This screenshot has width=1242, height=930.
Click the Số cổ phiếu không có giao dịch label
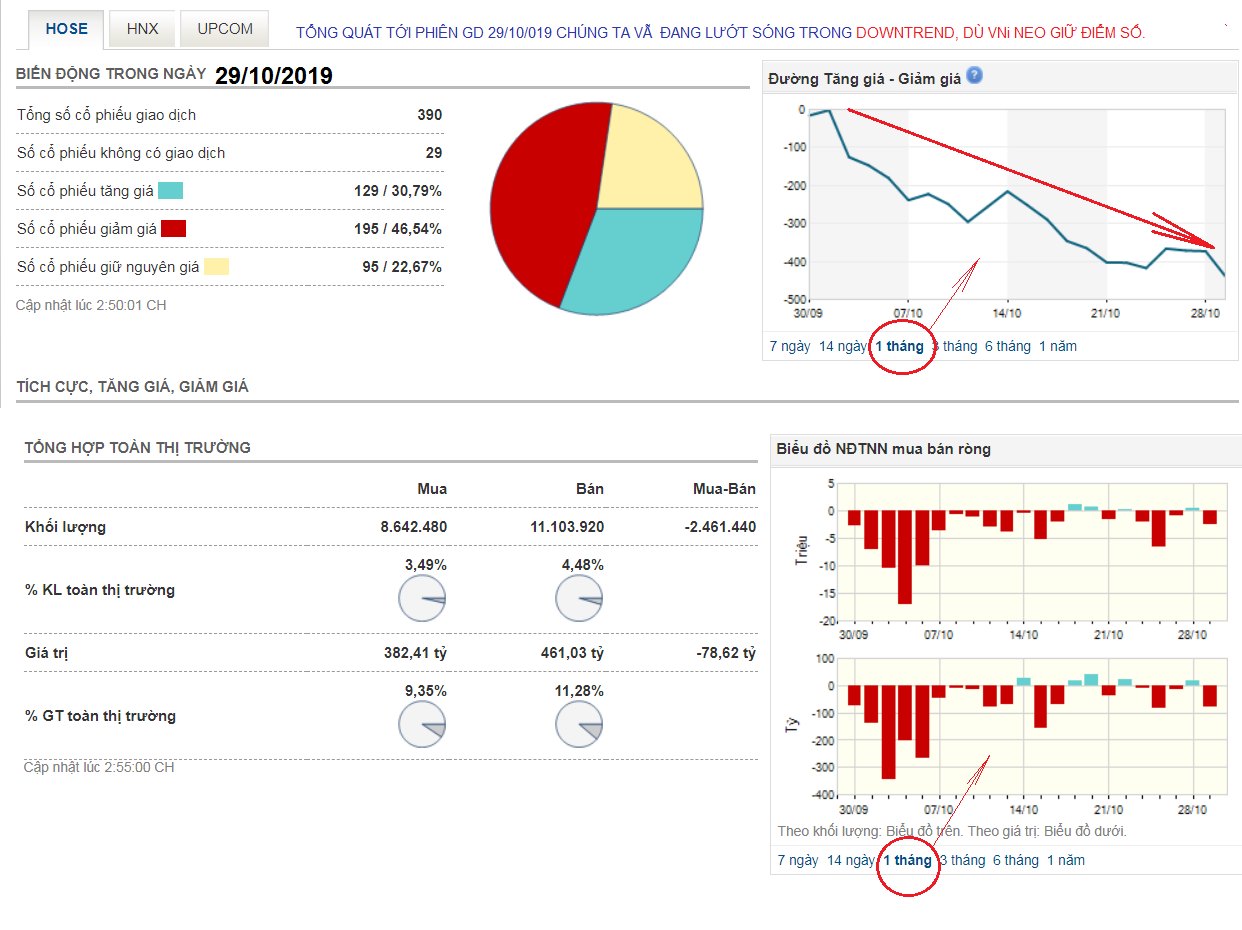[121, 153]
